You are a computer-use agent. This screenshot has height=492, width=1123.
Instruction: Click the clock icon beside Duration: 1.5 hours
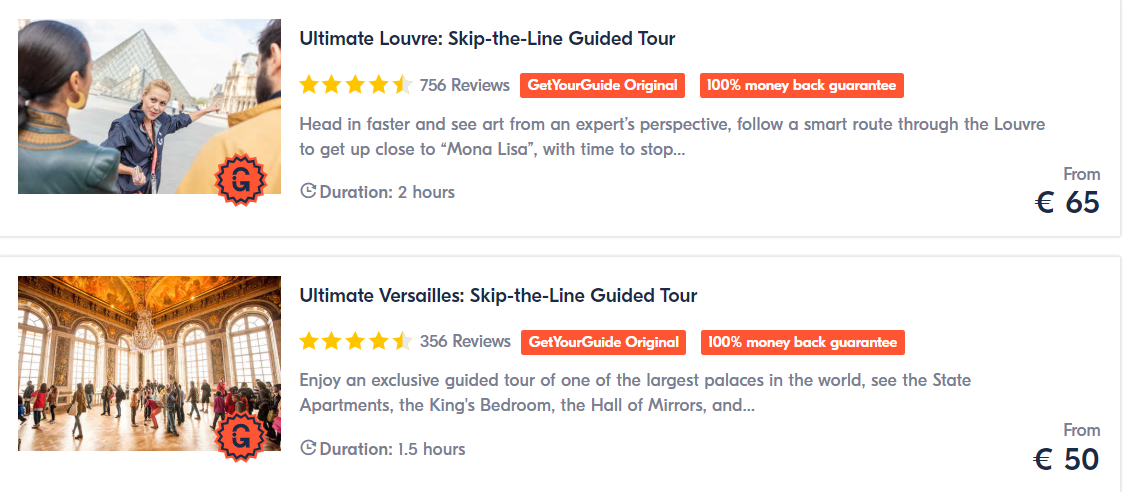click(x=308, y=448)
